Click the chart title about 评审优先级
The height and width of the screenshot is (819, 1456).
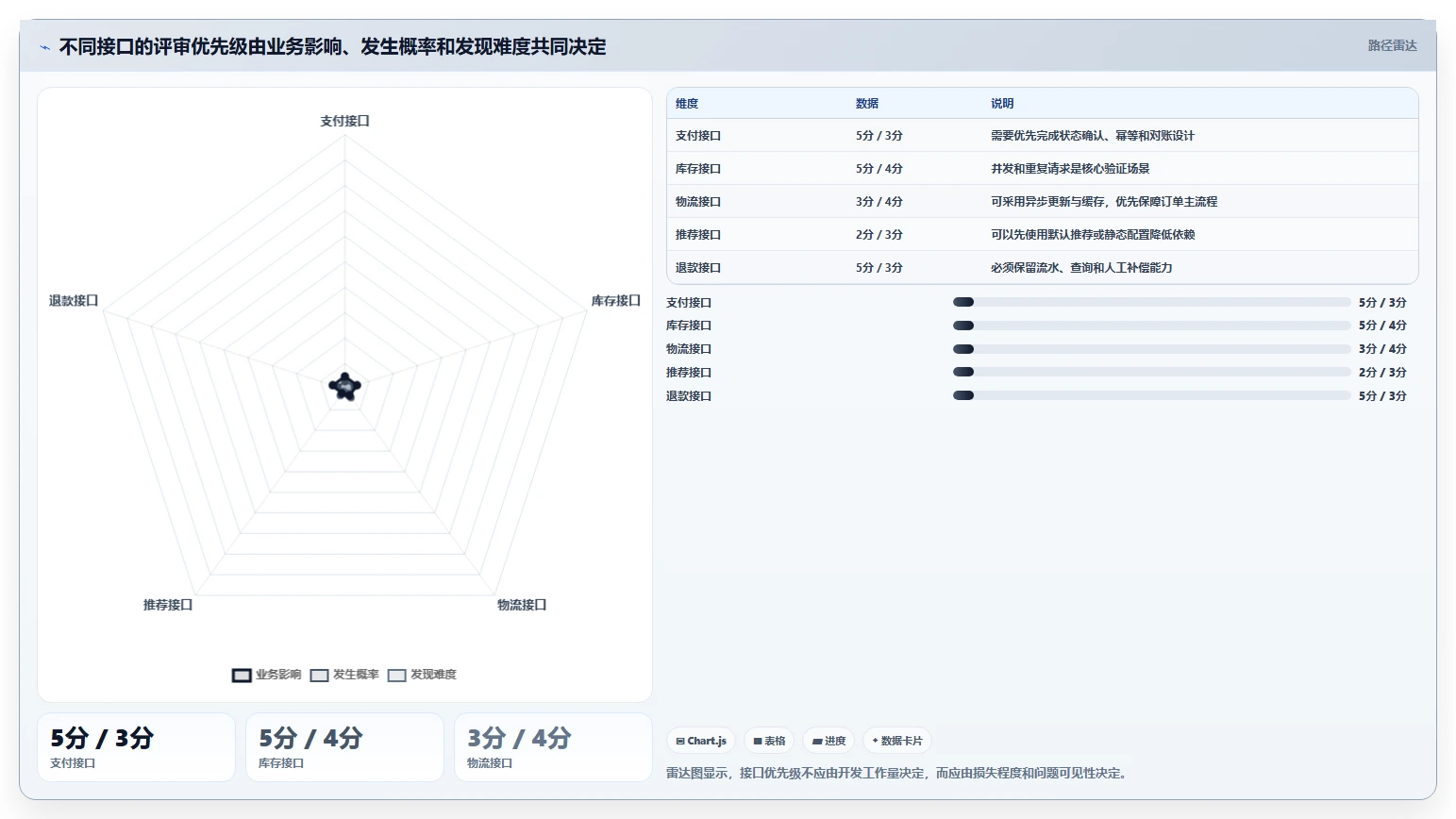tap(332, 46)
